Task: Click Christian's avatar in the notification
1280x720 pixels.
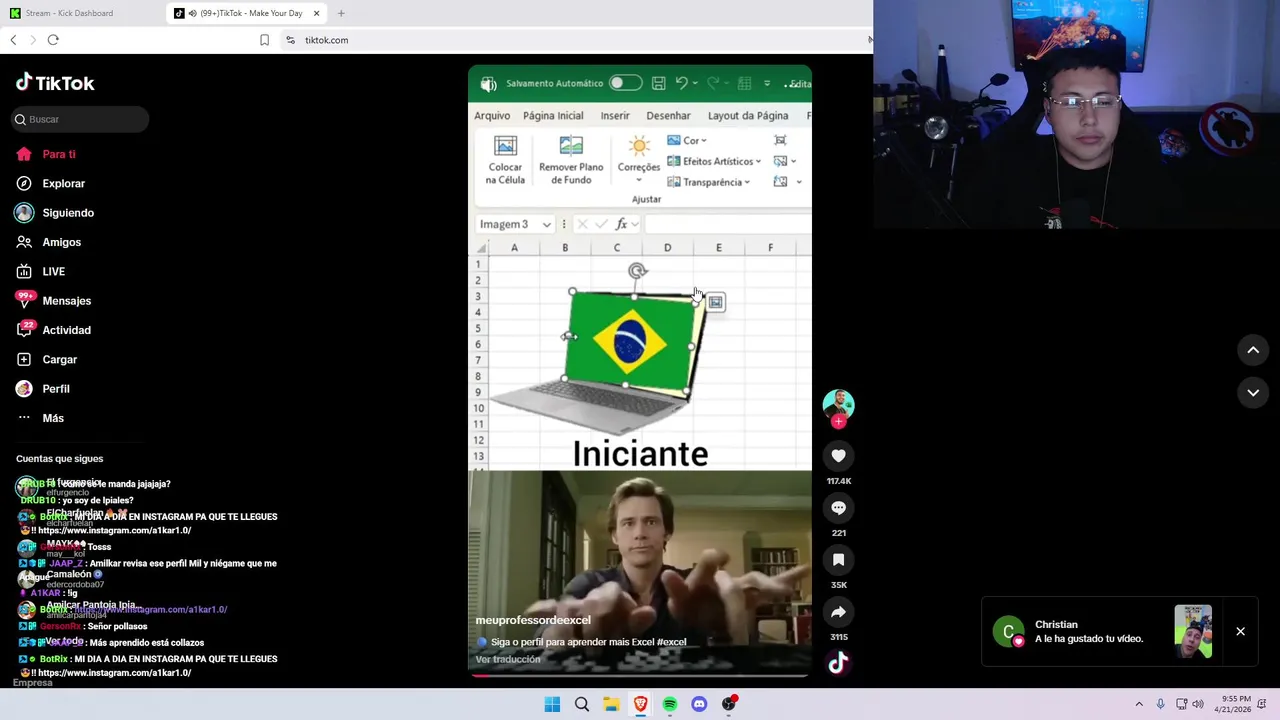Action: pos(1008,632)
